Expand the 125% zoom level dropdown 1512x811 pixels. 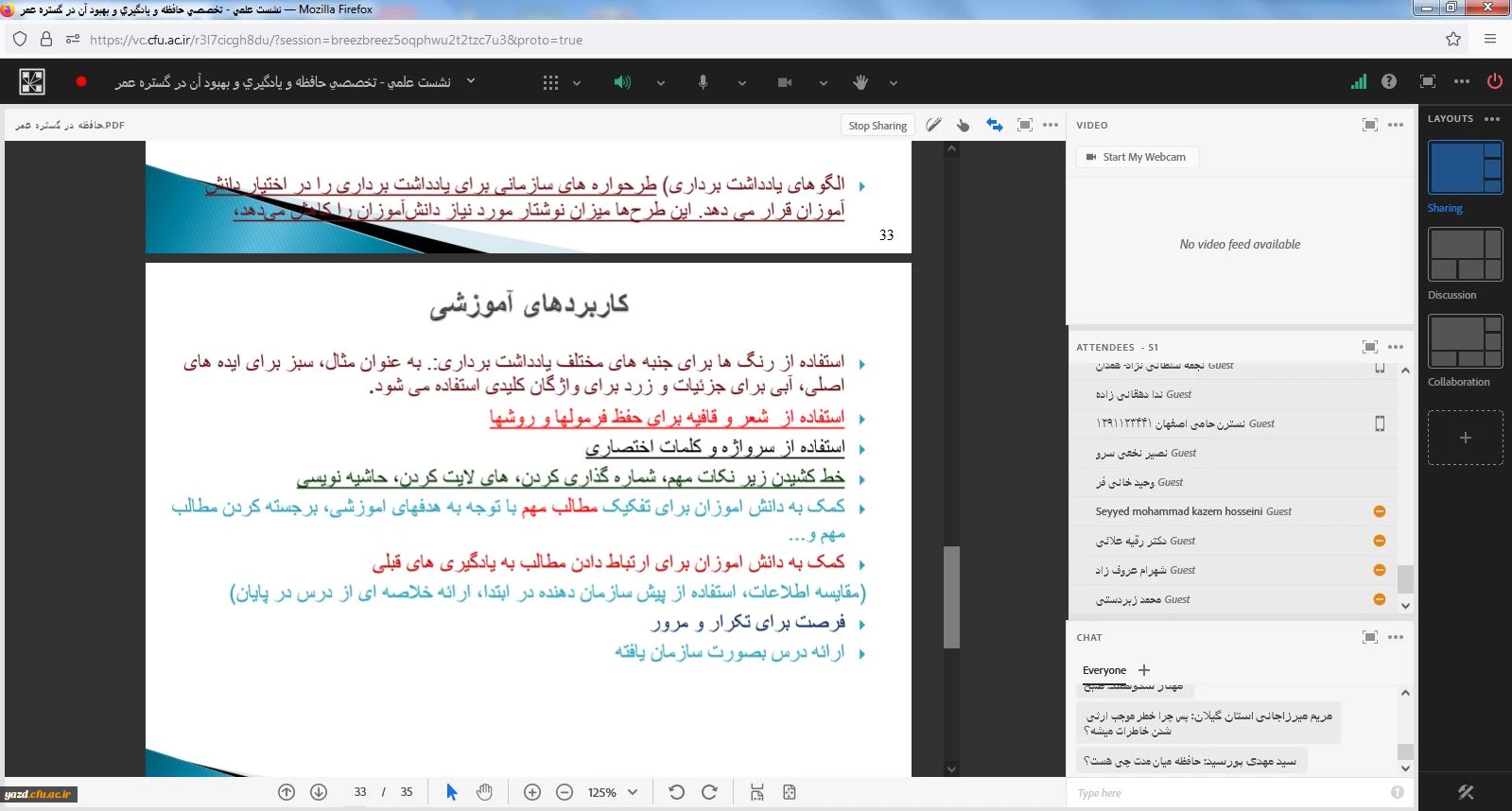(633, 792)
